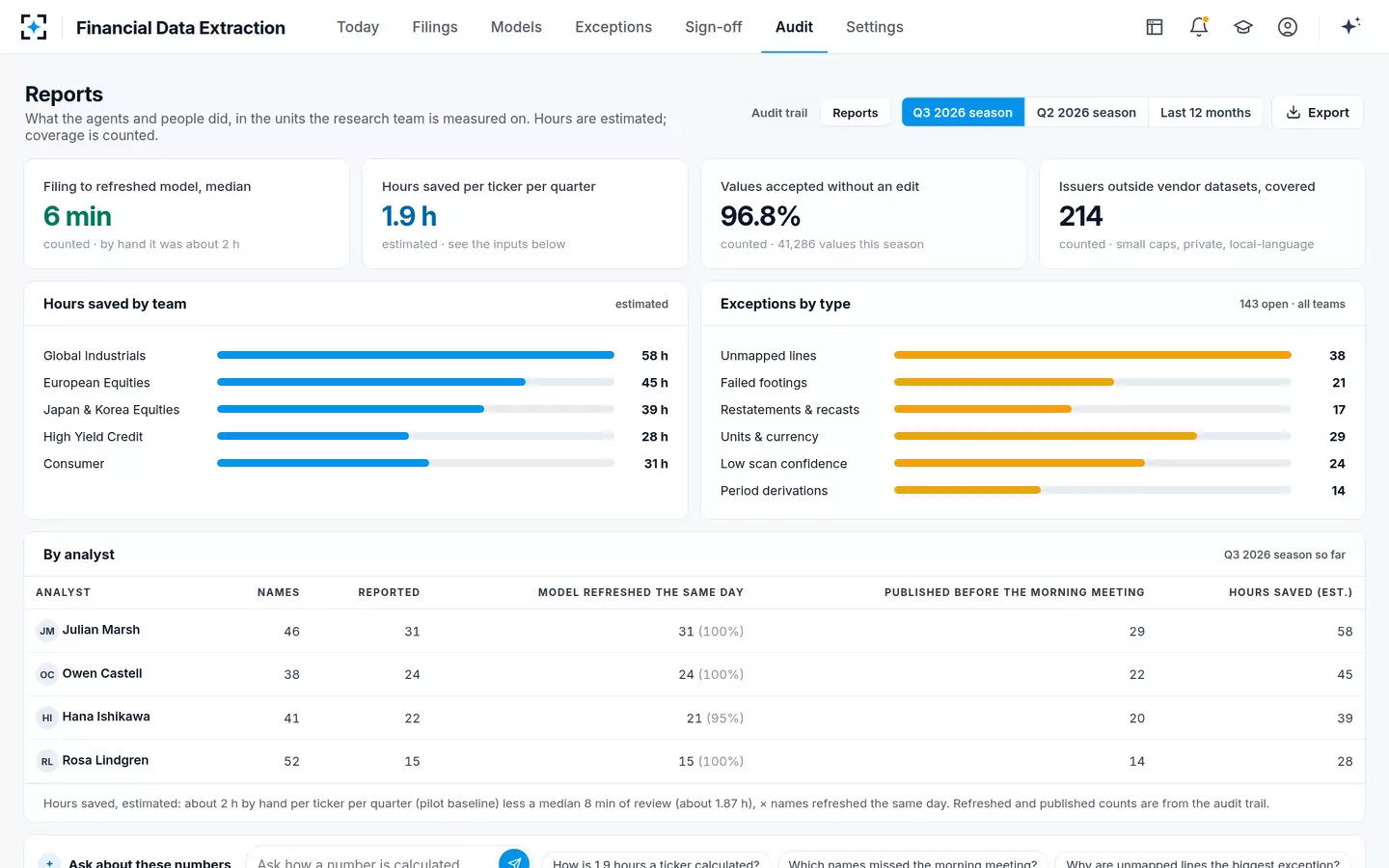
Task: Click the ANALYST column header
Action: tap(63, 592)
